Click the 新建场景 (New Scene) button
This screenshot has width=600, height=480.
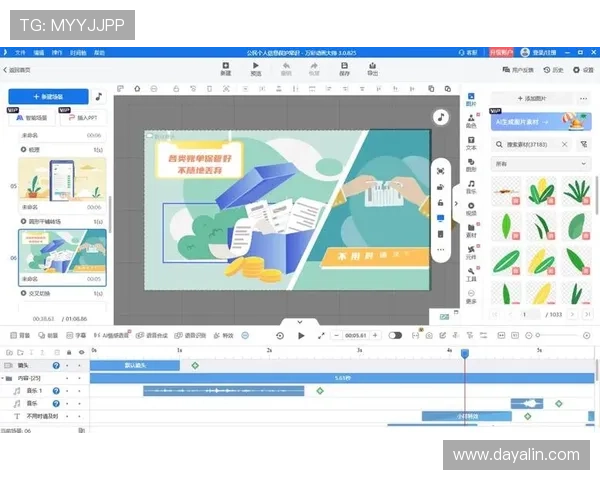[48, 97]
